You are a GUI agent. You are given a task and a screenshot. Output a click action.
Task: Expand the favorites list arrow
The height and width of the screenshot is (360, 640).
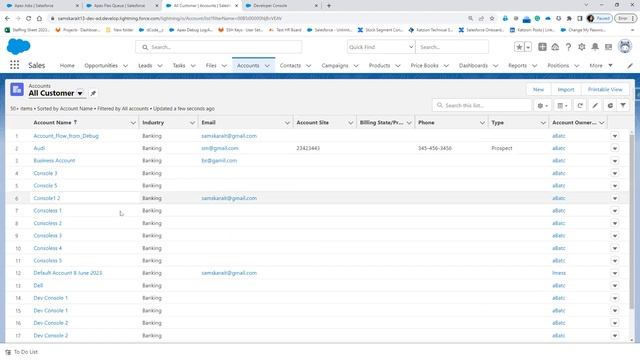coord(528,47)
